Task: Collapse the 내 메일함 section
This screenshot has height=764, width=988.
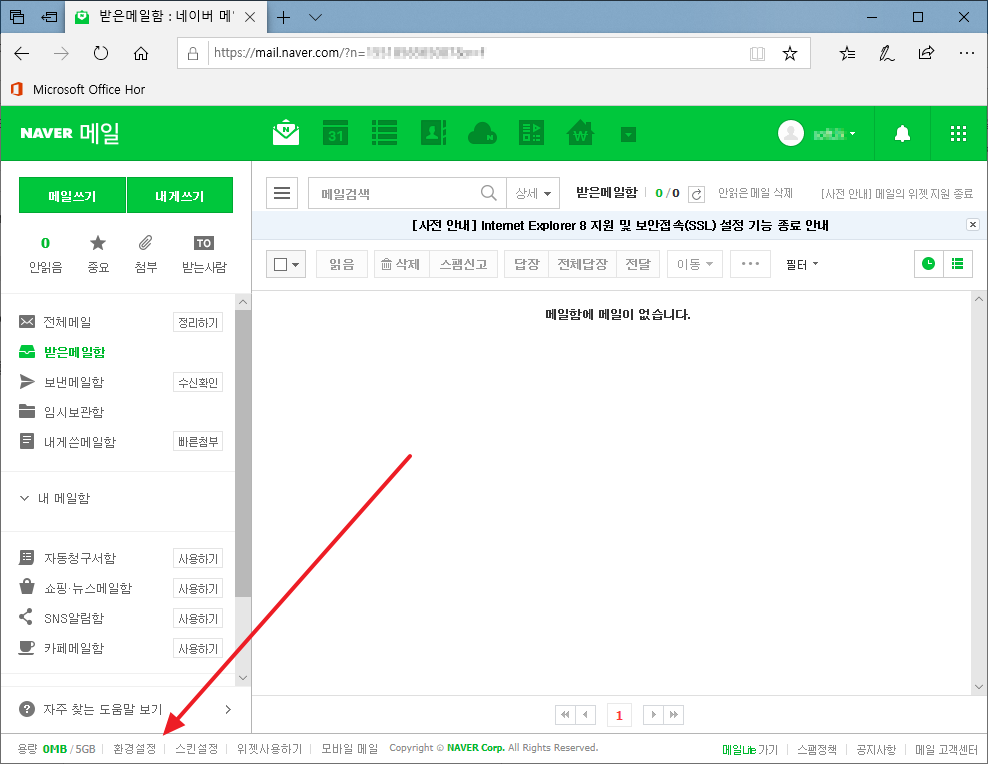Action: tap(25, 498)
